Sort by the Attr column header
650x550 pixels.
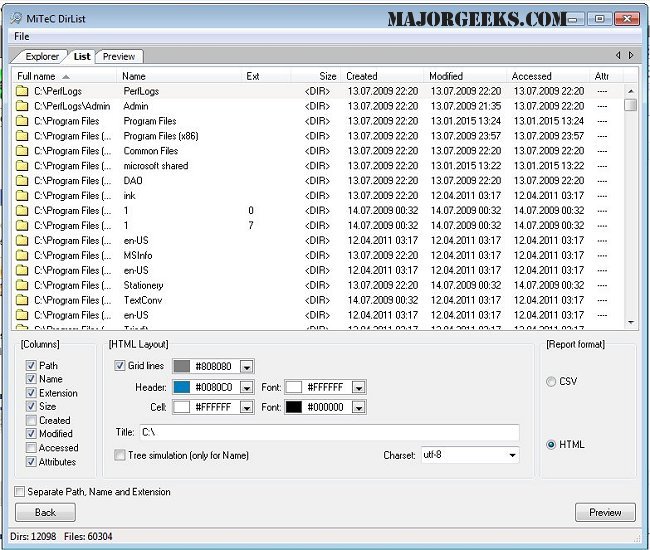click(606, 76)
